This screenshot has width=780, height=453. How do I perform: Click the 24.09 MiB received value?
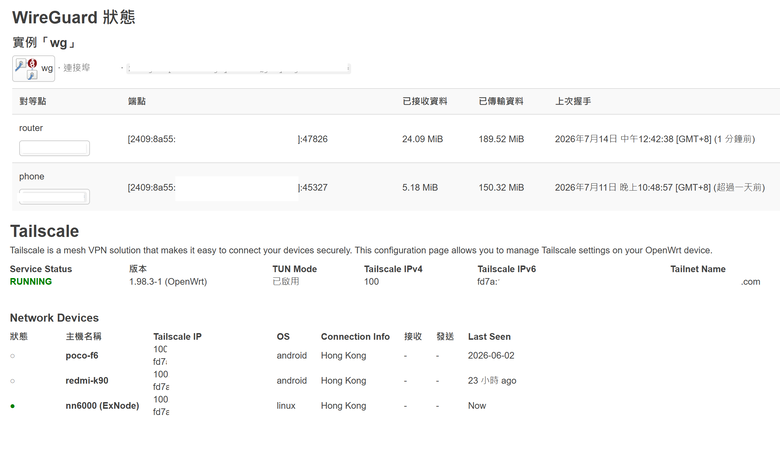[x=422, y=139]
